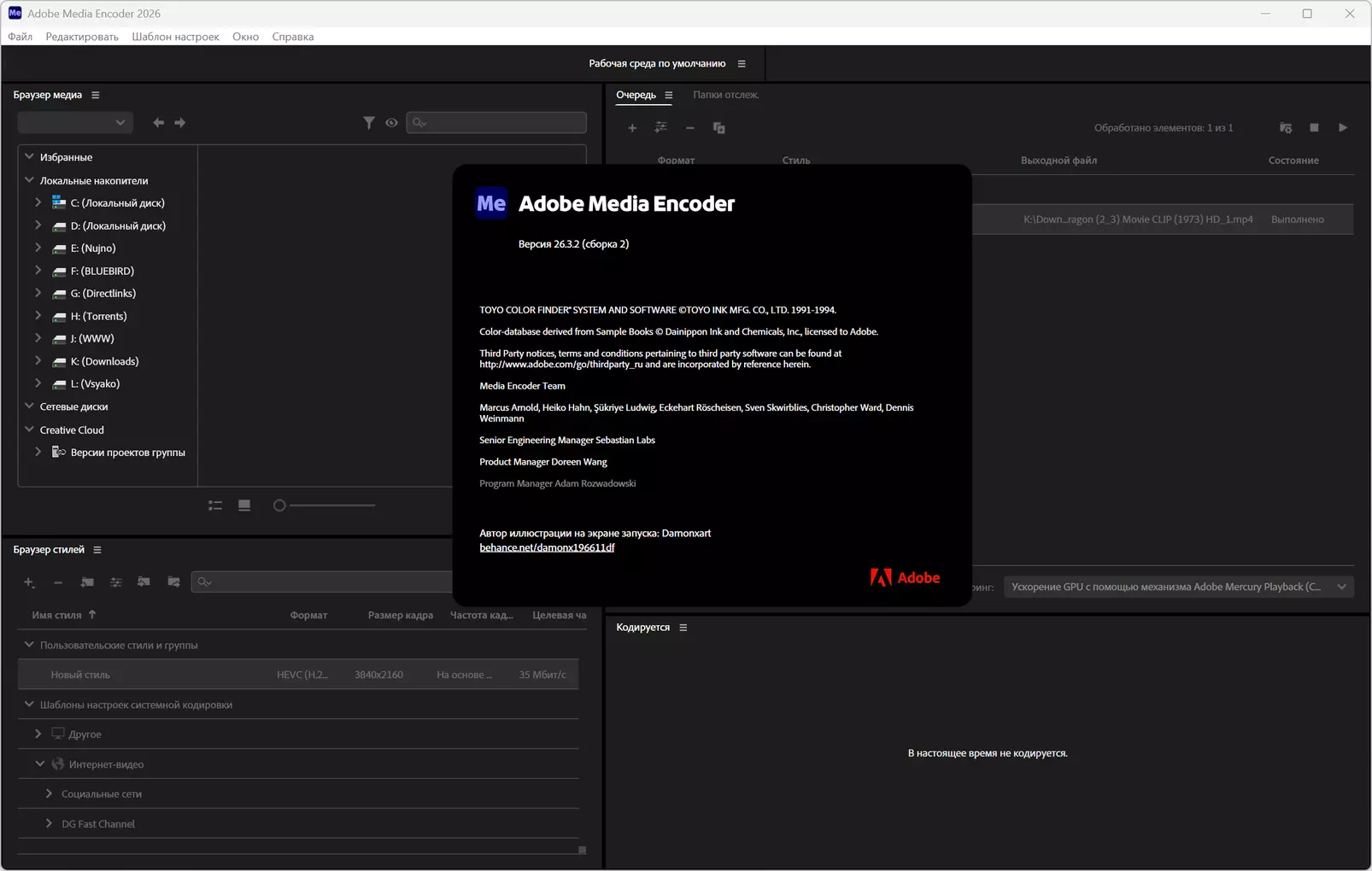Select the G: (Directlinks) drive

pyautogui.click(x=103, y=294)
